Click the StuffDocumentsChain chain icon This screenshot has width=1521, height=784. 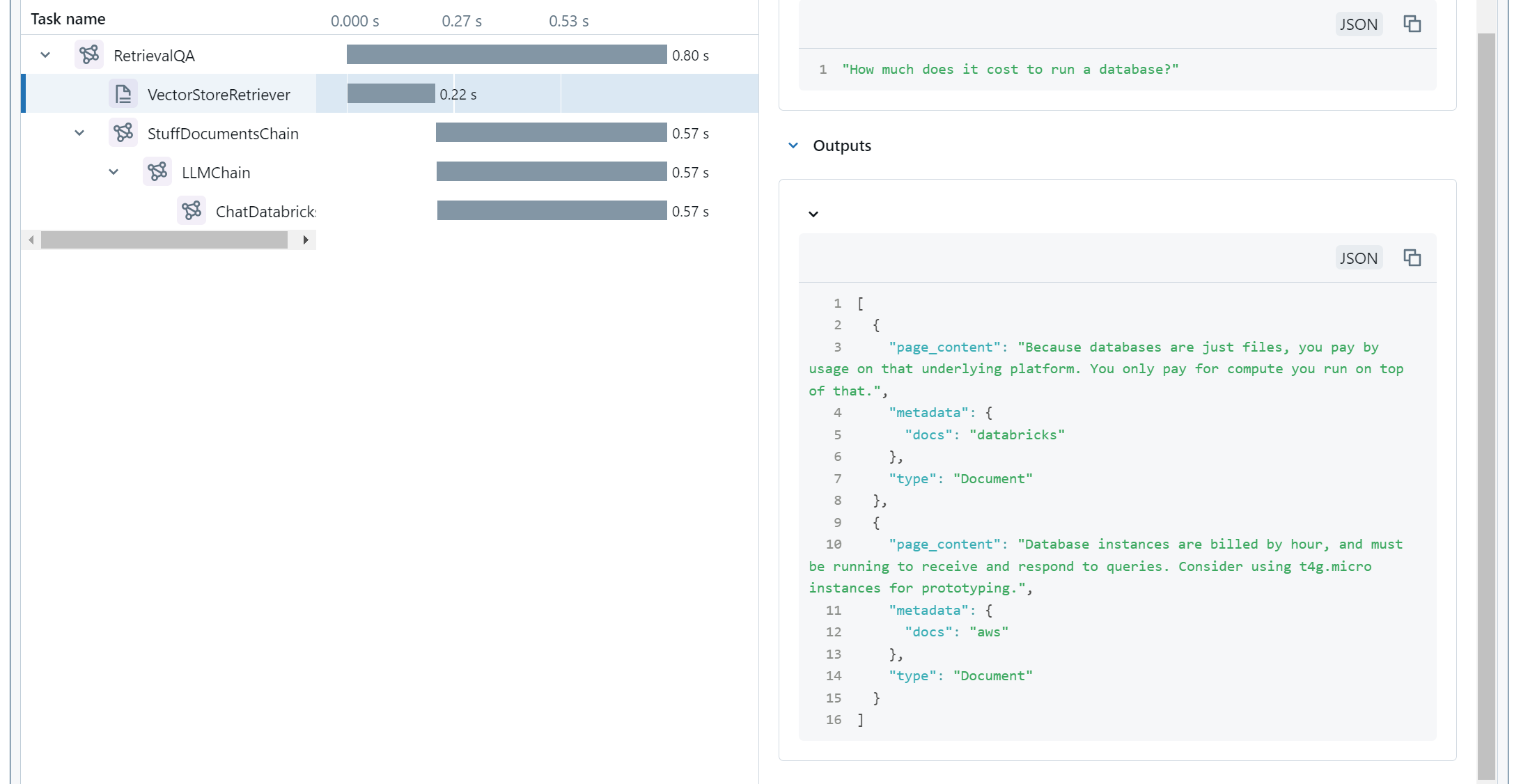pyautogui.click(x=123, y=133)
